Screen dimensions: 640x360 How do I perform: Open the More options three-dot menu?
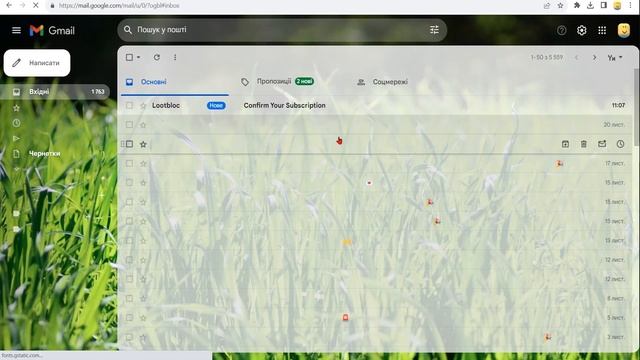(x=175, y=57)
